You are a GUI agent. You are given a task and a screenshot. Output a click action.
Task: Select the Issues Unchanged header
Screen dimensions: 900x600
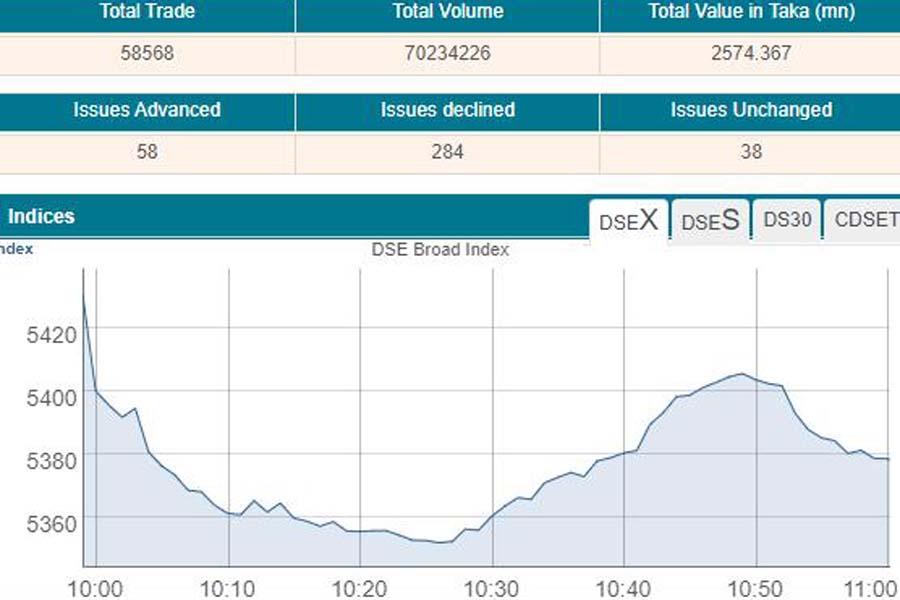pyautogui.click(x=750, y=110)
